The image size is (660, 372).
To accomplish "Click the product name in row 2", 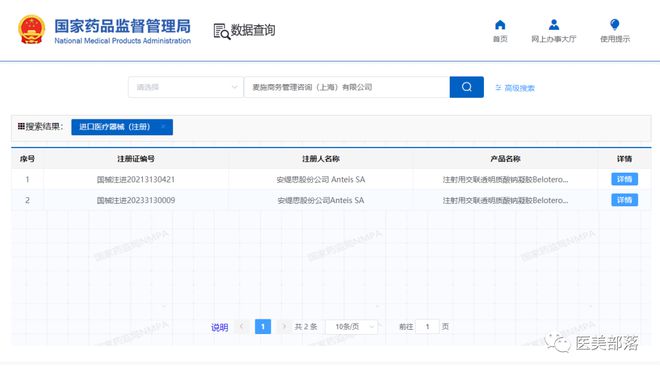I will (x=505, y=201).
